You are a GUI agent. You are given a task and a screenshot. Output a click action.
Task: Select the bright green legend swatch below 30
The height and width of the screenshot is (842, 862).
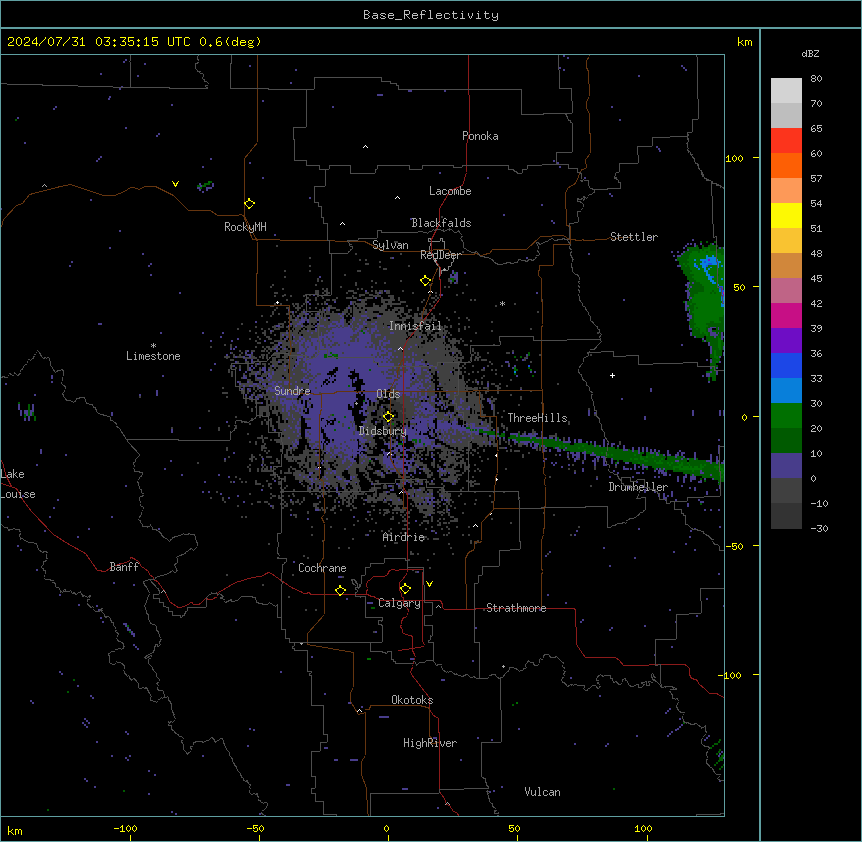[x=786, y=416]
